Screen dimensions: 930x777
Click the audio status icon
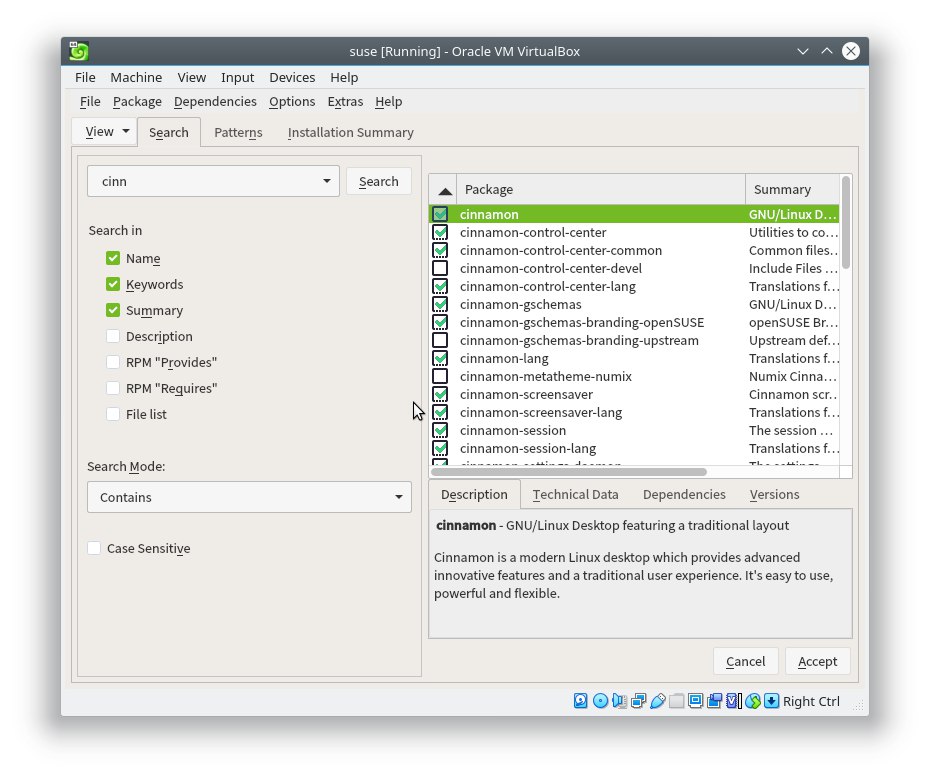coord(619,701)
